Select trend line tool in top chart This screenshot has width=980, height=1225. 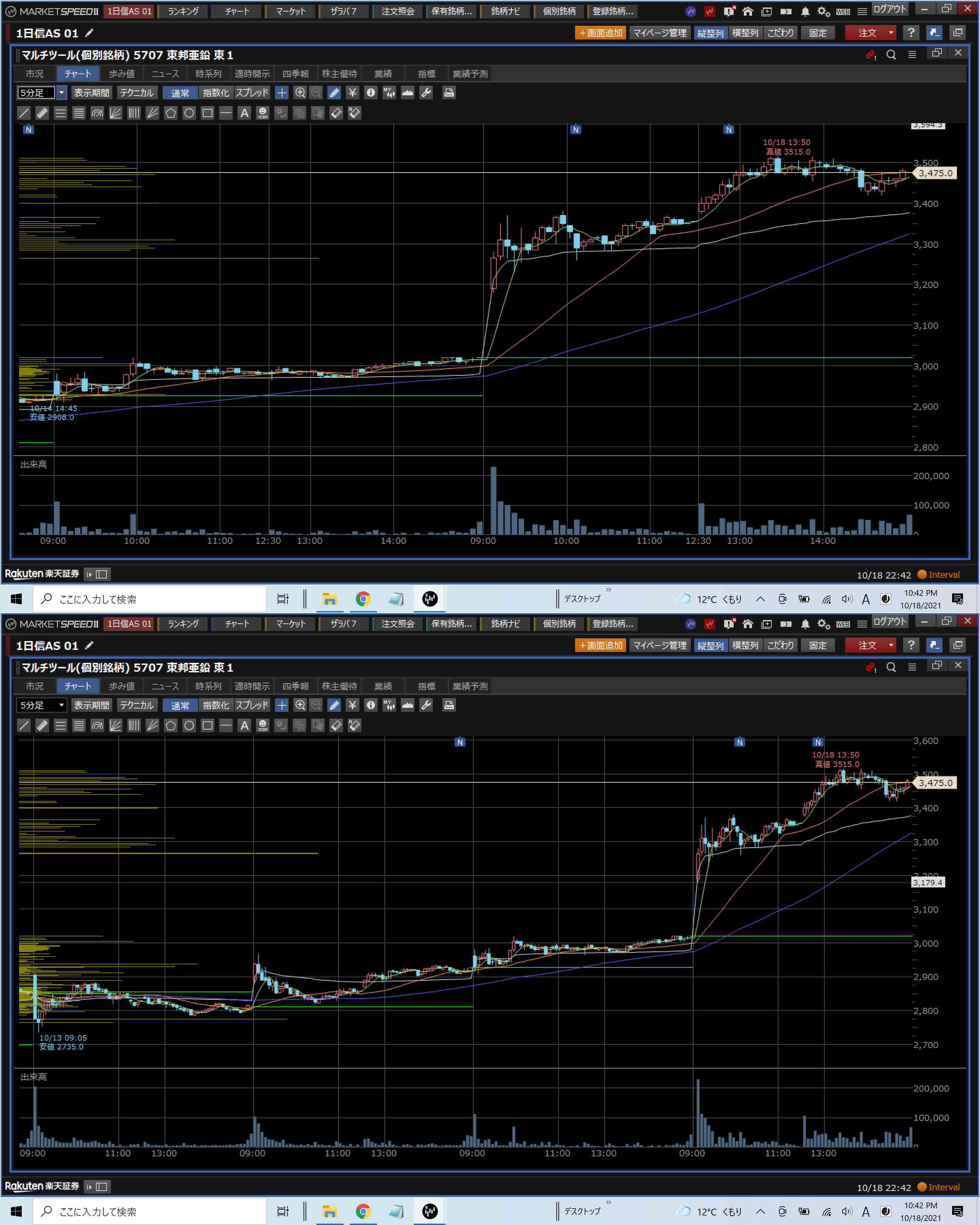(24, 113)
